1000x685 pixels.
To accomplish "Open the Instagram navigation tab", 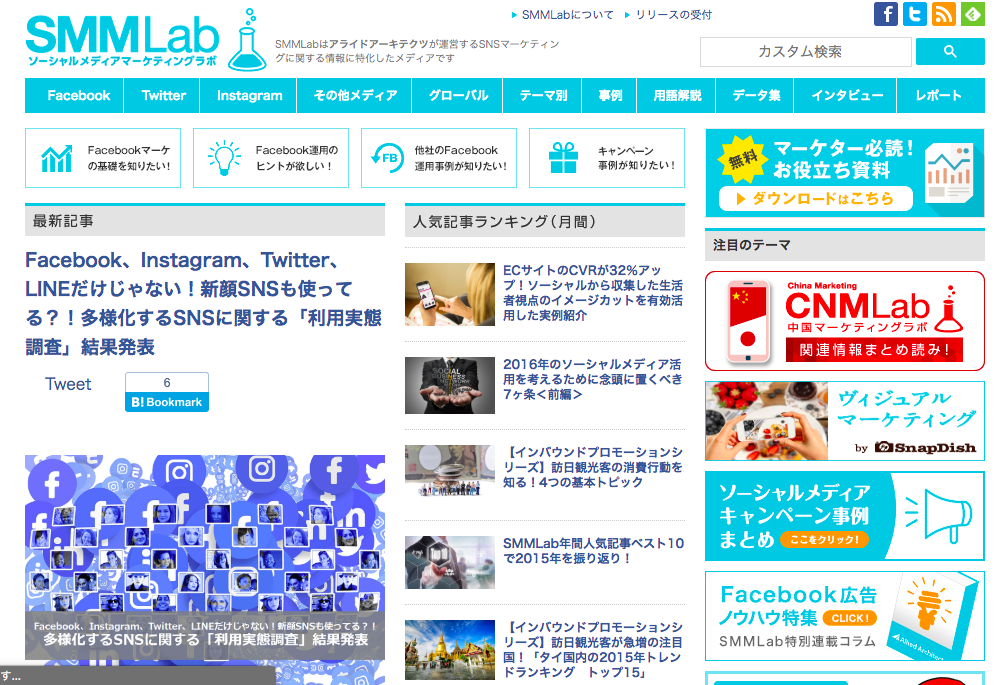I will point(249,96).
